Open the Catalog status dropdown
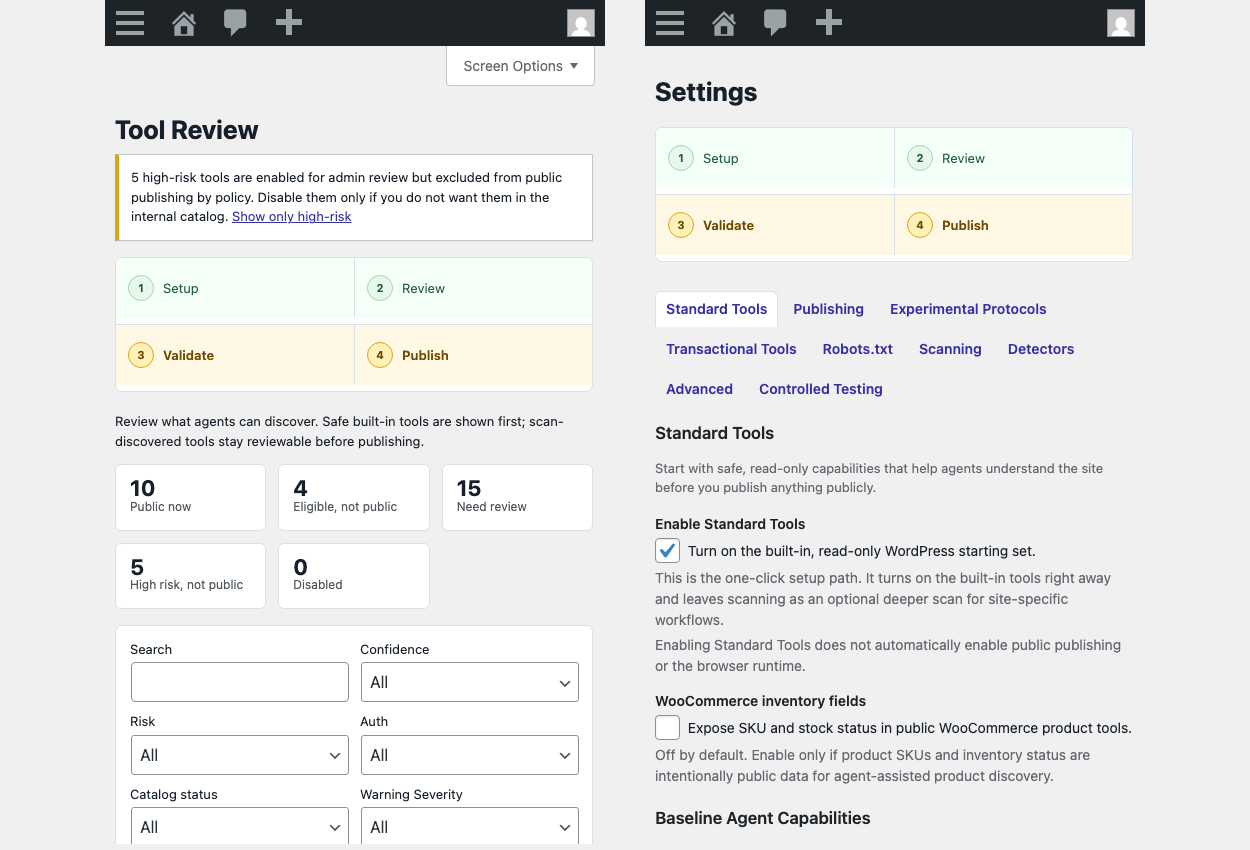Screen dimensions: 1250x850 point(240,827)
